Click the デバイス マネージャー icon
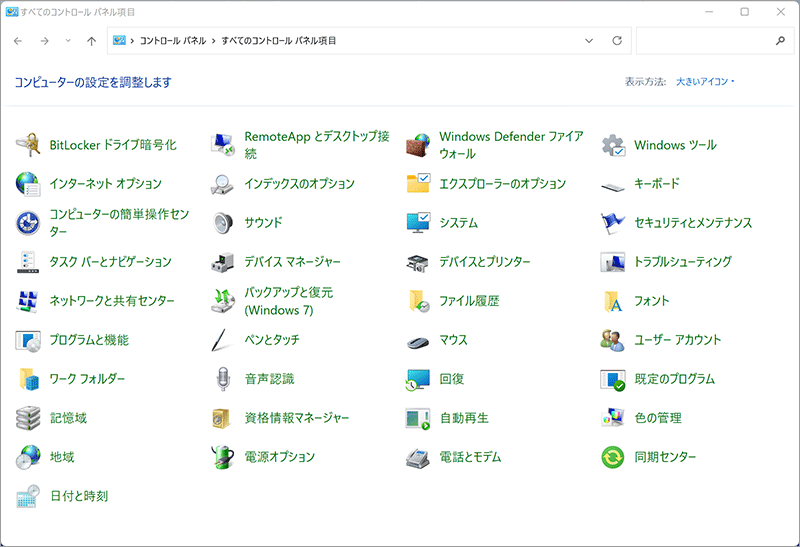Screen dimensions: 800x547 [223, 262]
